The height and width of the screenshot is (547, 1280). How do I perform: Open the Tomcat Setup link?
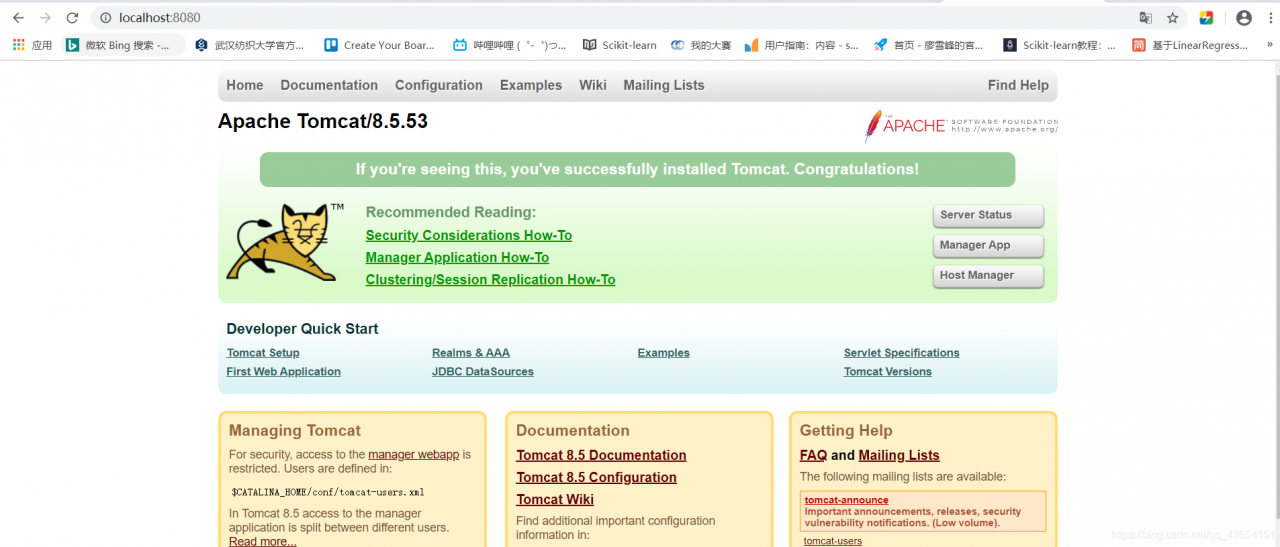coord(263,353)
